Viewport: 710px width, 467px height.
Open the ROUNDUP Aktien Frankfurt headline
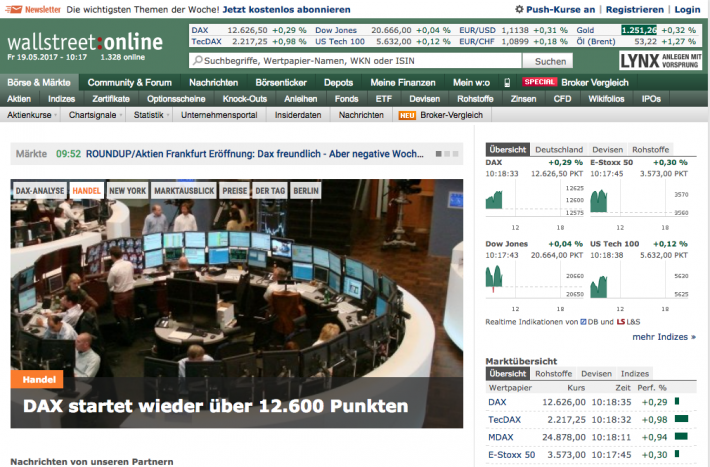(x=254, y=154)
